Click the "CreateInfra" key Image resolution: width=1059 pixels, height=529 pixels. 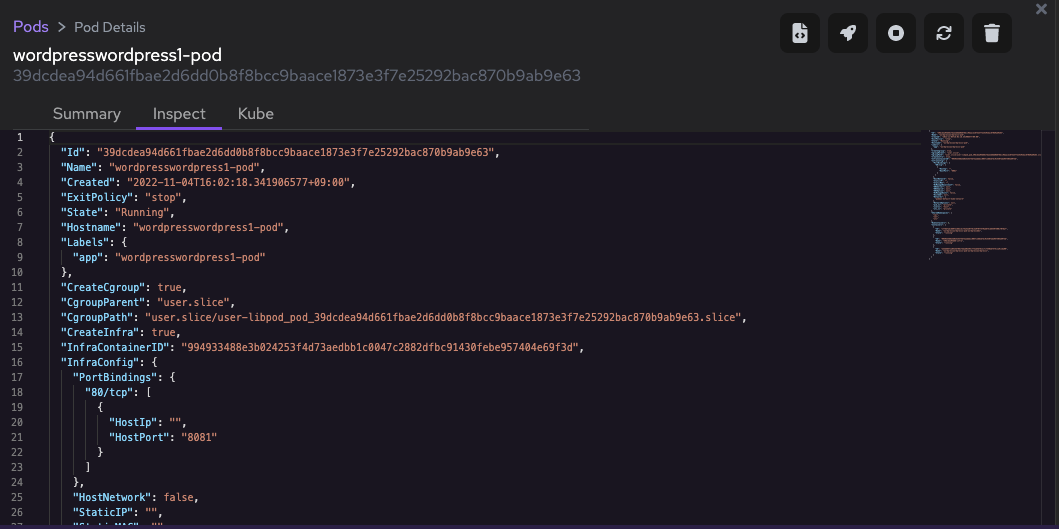(102, 332)
